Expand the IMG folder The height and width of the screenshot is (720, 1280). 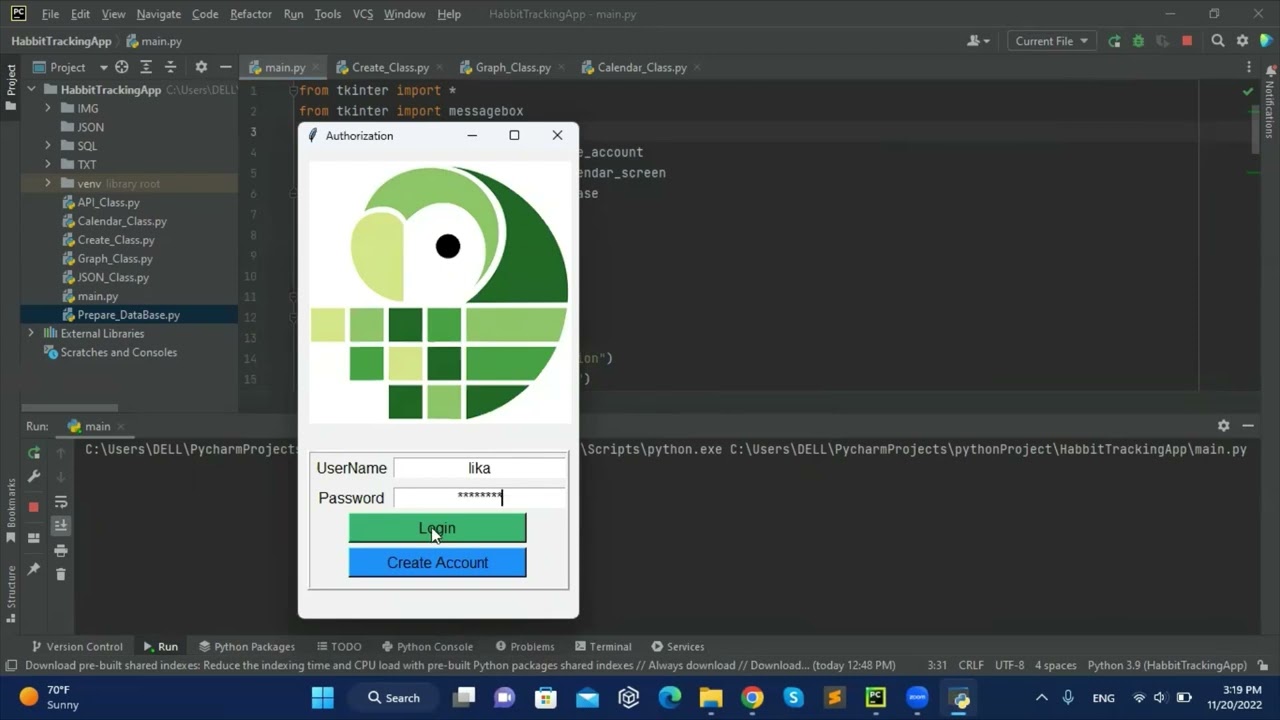coord(47,108)
